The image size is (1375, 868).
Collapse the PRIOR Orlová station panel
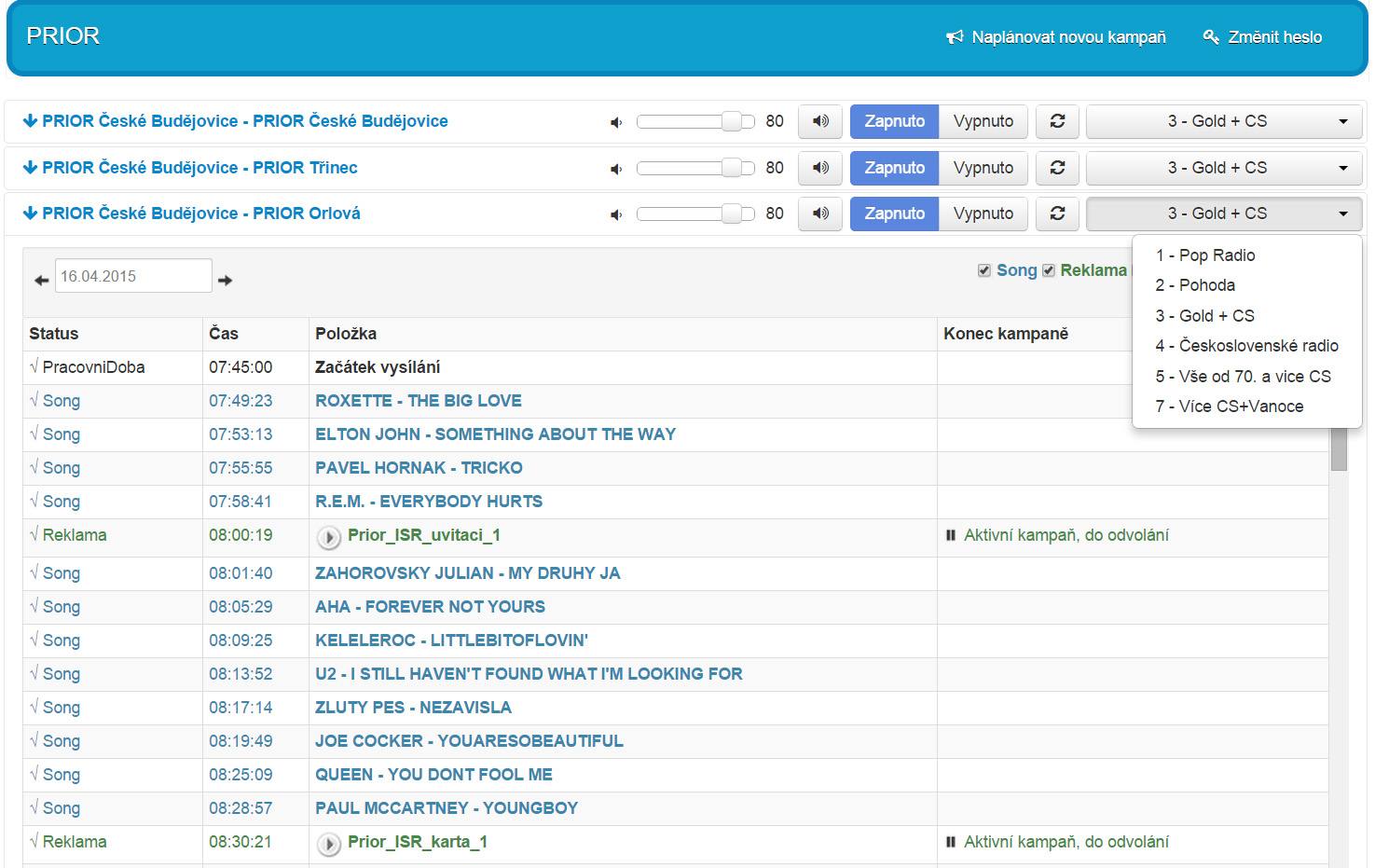click(x=191, y=214)
